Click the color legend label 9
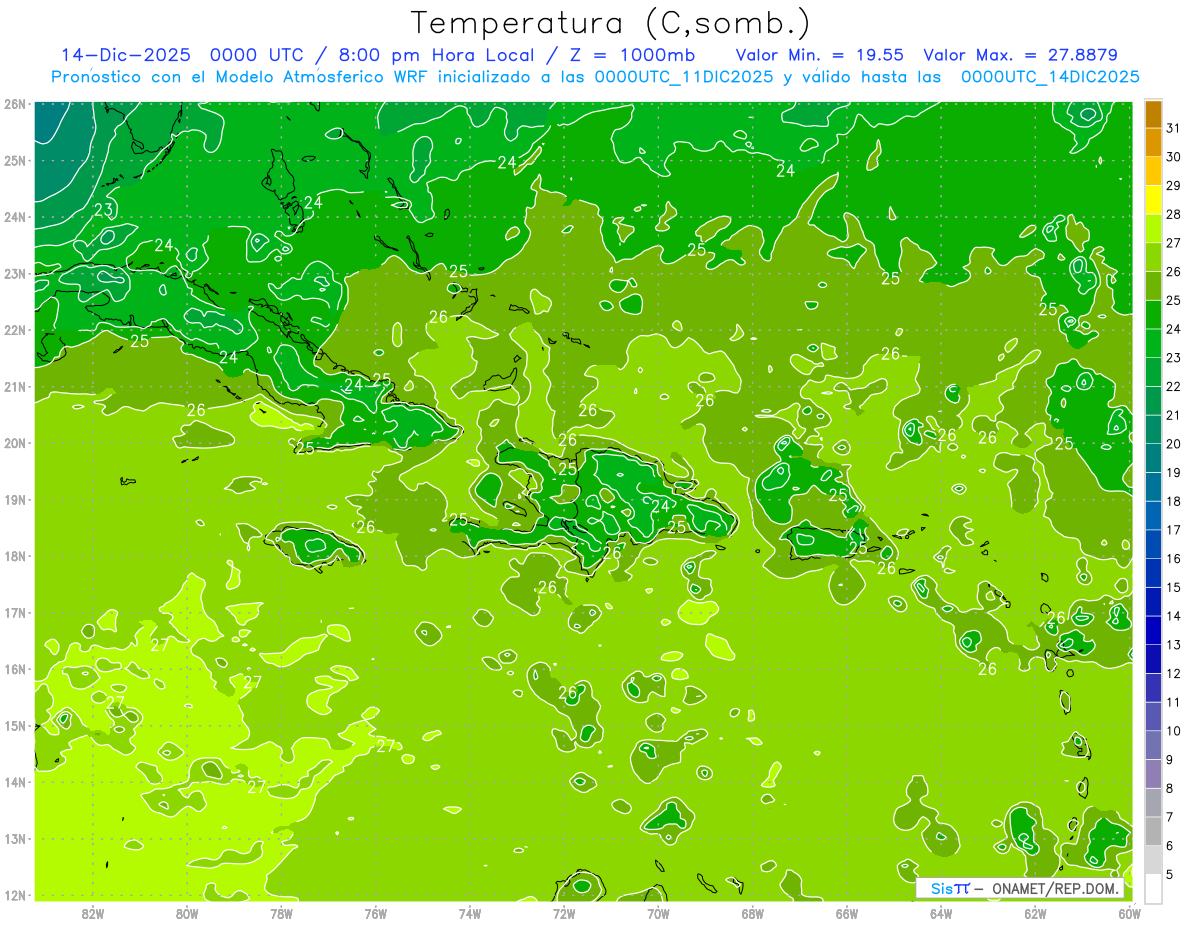 tap(1170, 760)
